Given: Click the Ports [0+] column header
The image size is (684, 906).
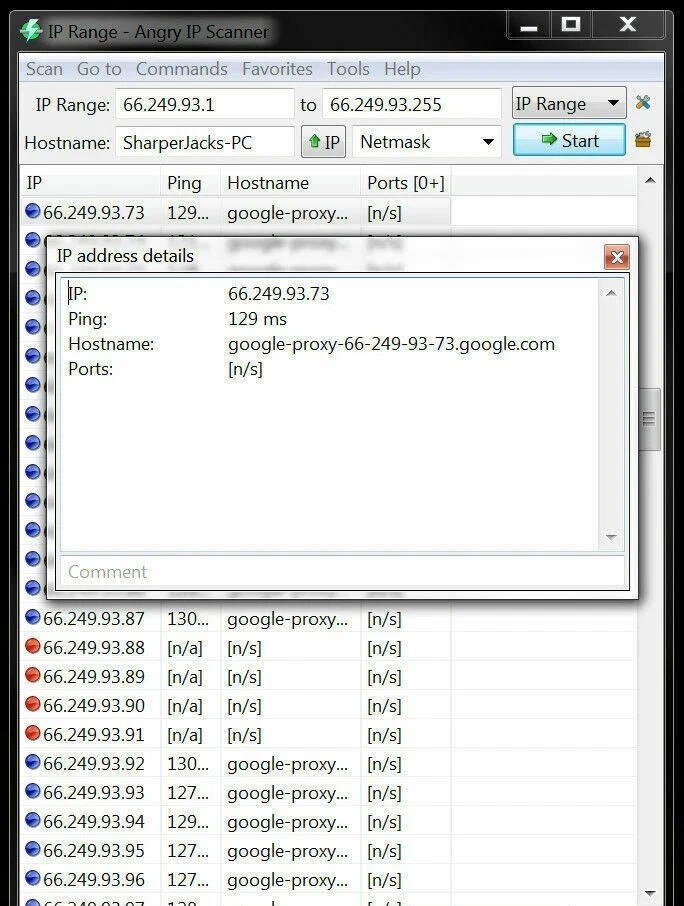Looking at the screenshot, I should (x=406, y=183).
